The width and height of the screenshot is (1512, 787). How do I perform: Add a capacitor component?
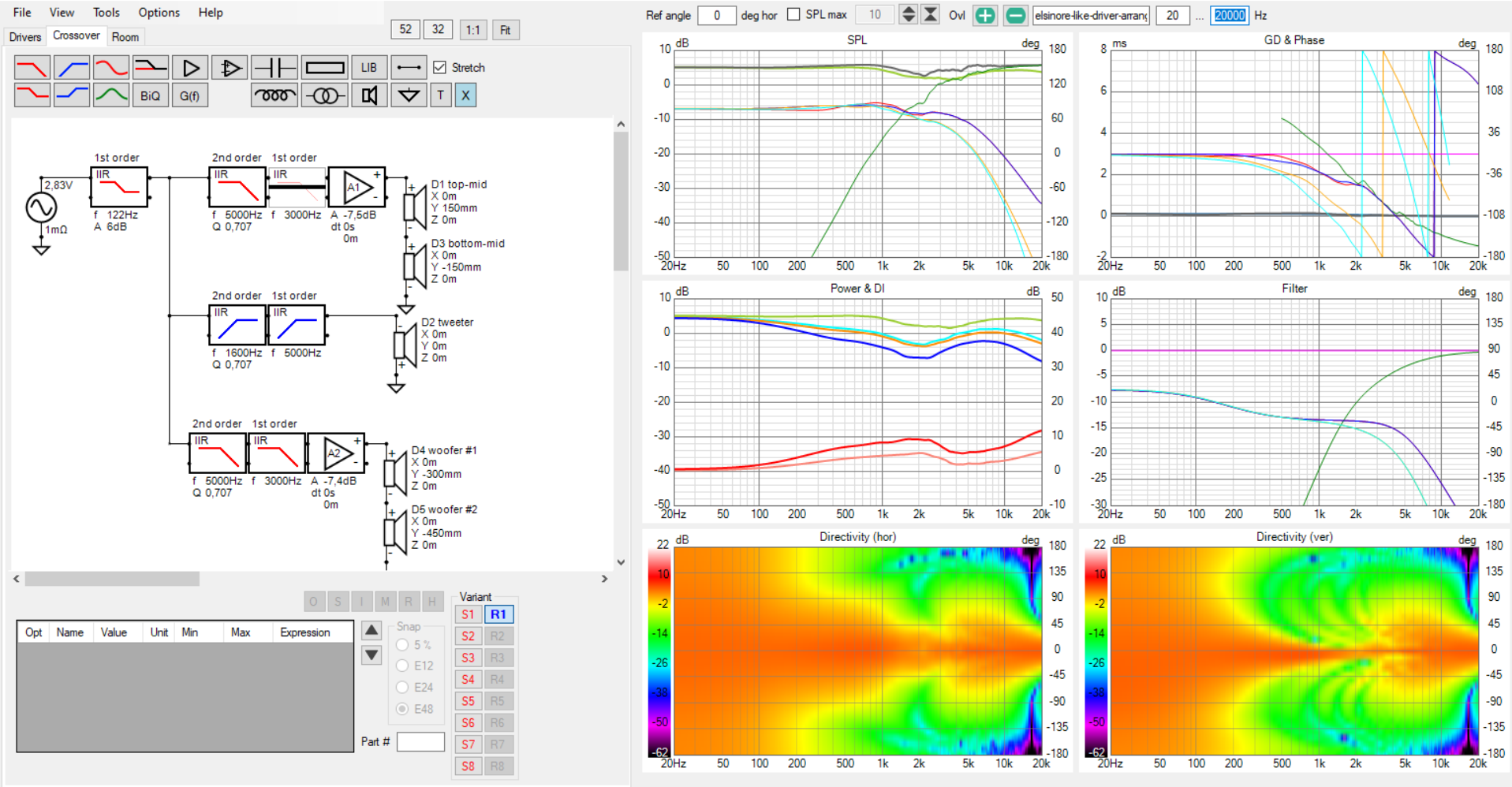point(274,68)
